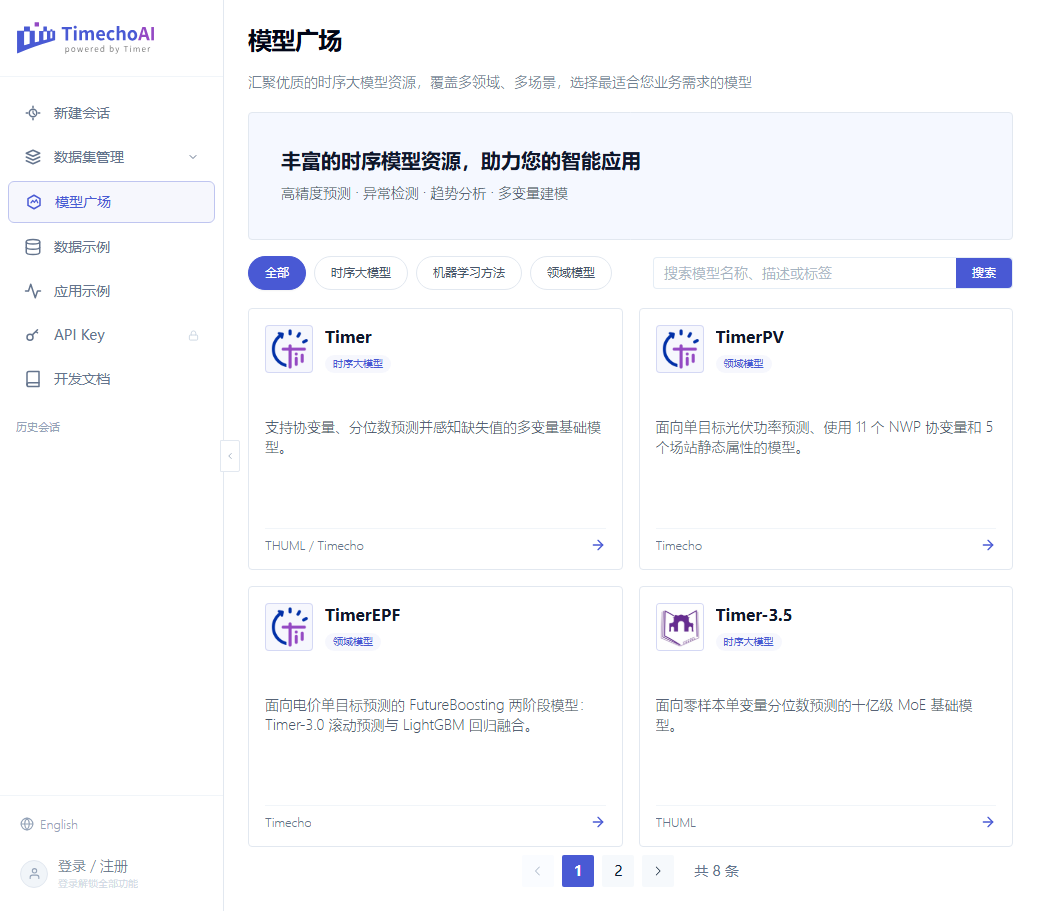
Task: Go to the next page arrow
Action: tap(658, 871)
